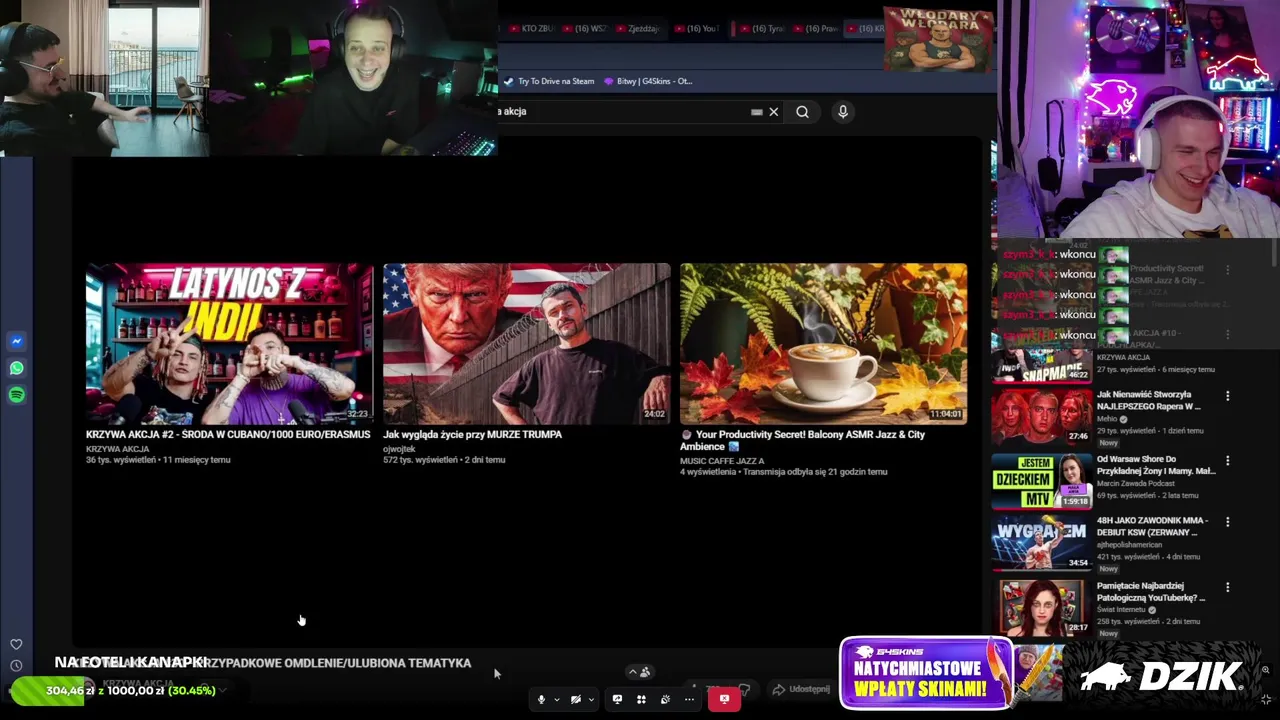Open menu for Jak Nienawiść Stworzyła sidebar video

[x=1227, y=396]
